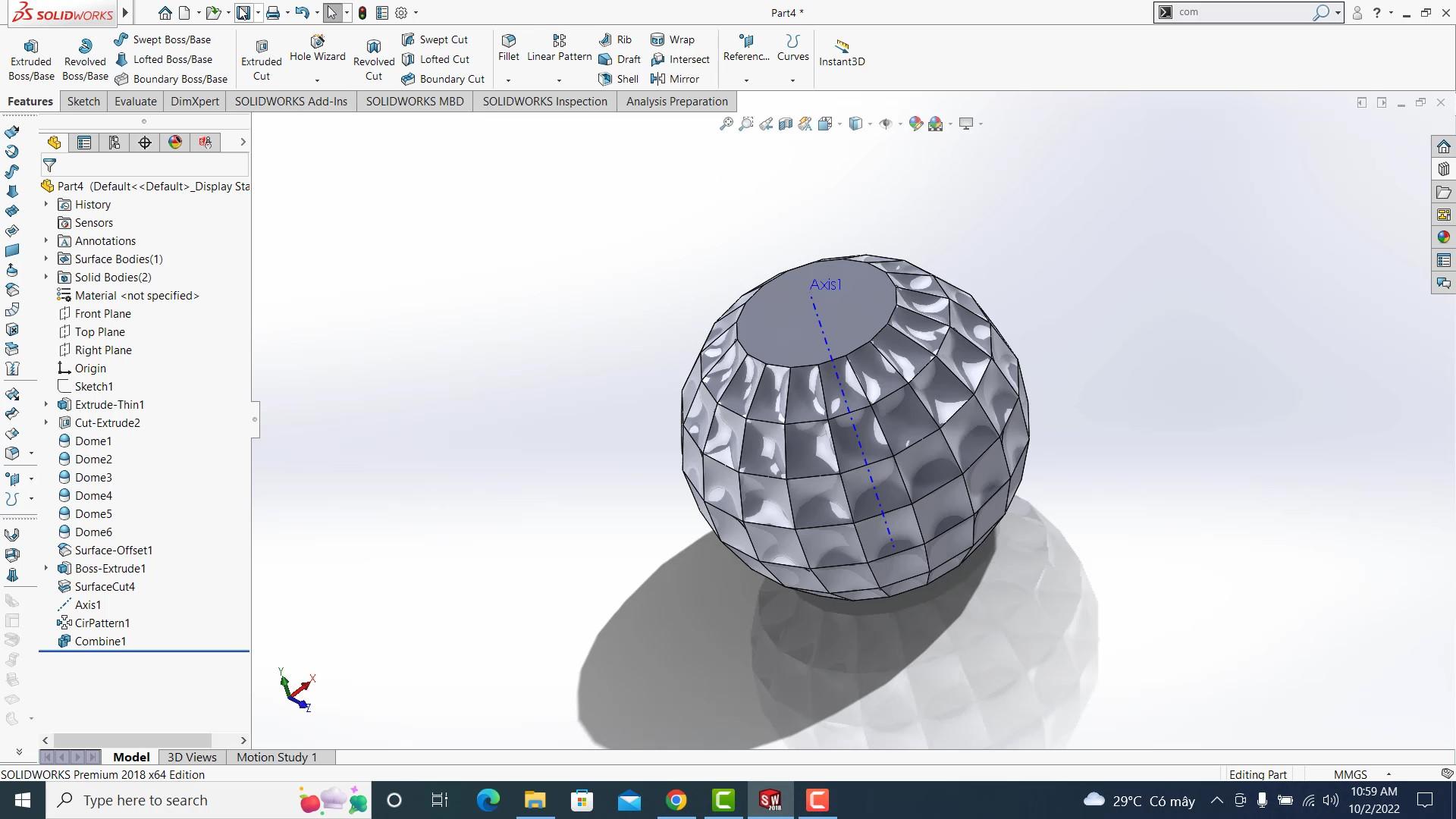
Task: Toggle the Section View in the heads-up toolbar
Action: click(786, 124)
